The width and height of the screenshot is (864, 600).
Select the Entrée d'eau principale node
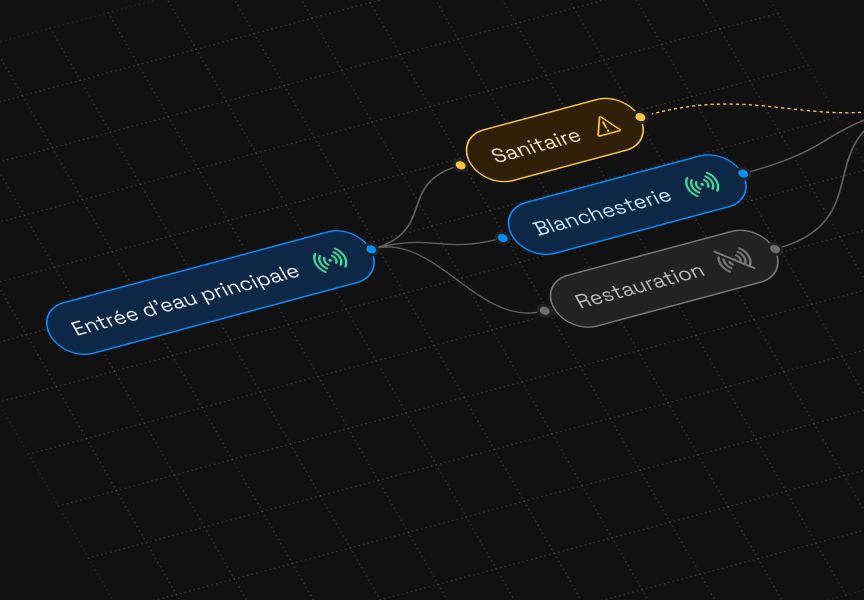tap(210, 293)
